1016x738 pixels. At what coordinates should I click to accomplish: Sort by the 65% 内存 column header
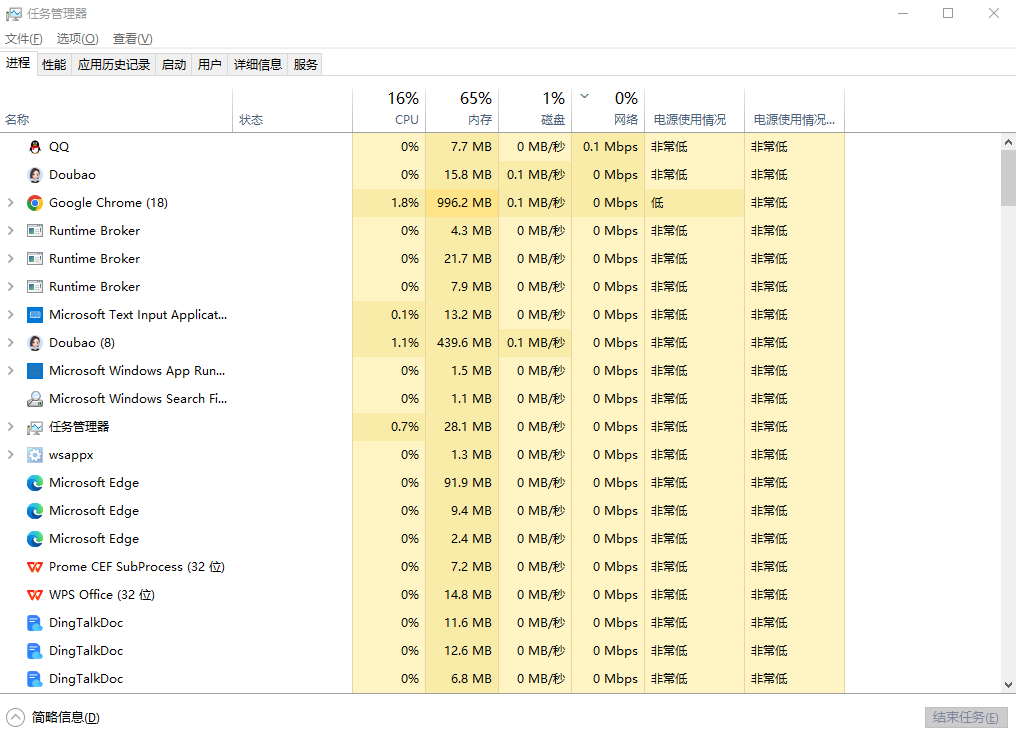click(462, 110)
